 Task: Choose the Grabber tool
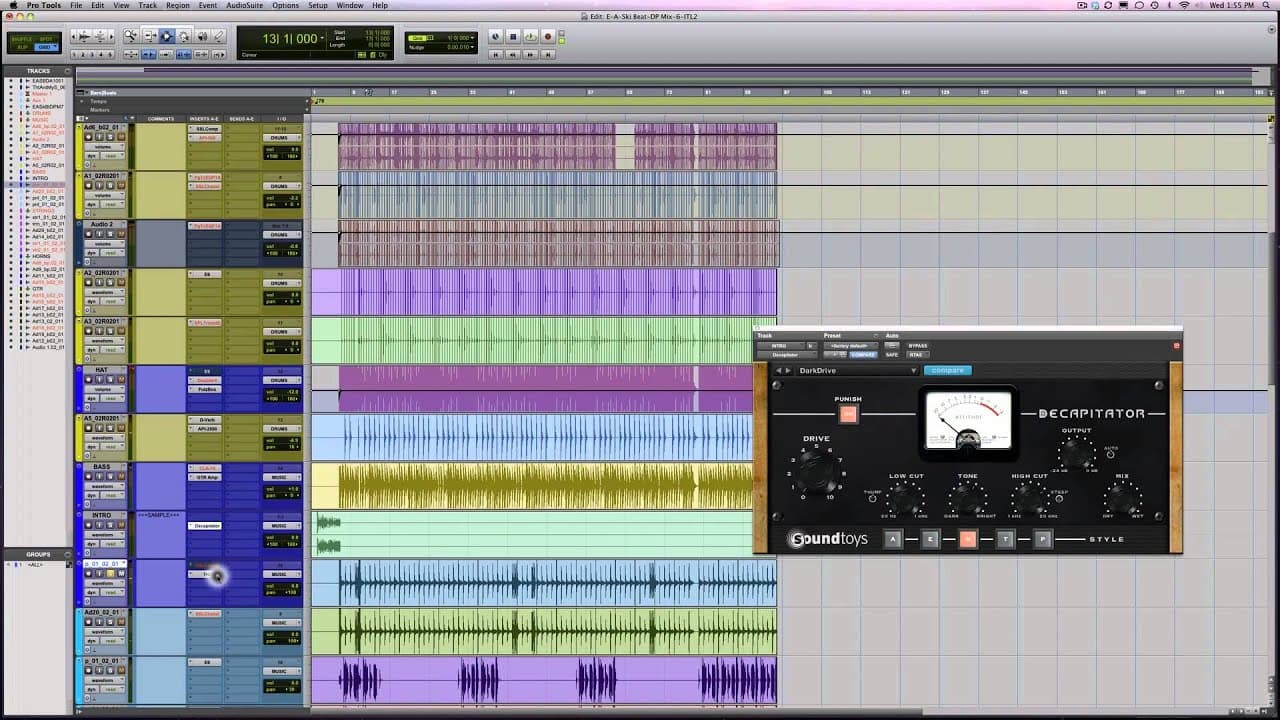[185, 37]
